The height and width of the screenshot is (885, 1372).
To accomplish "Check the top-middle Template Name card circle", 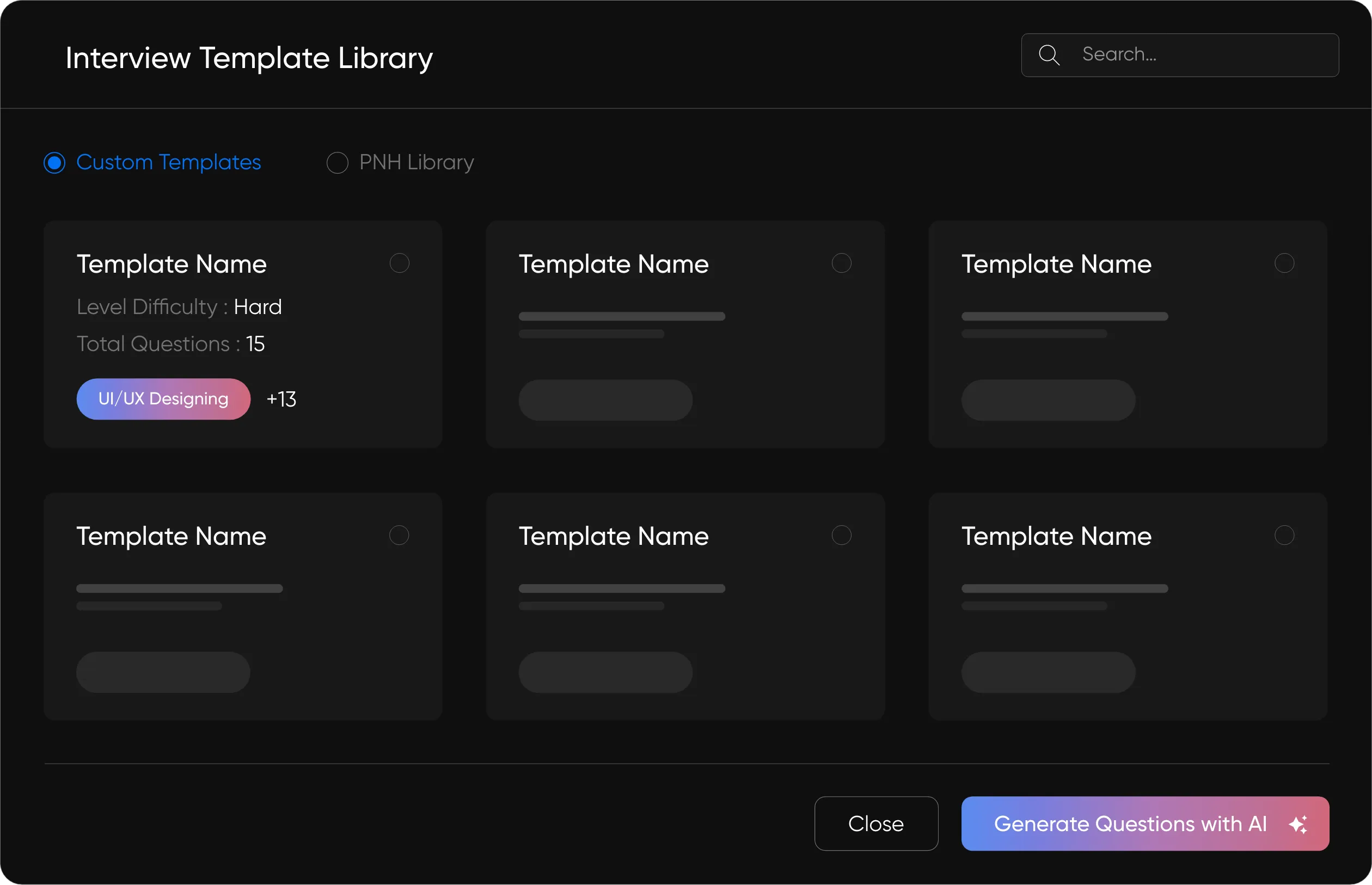I will click(x=841, y=263).
